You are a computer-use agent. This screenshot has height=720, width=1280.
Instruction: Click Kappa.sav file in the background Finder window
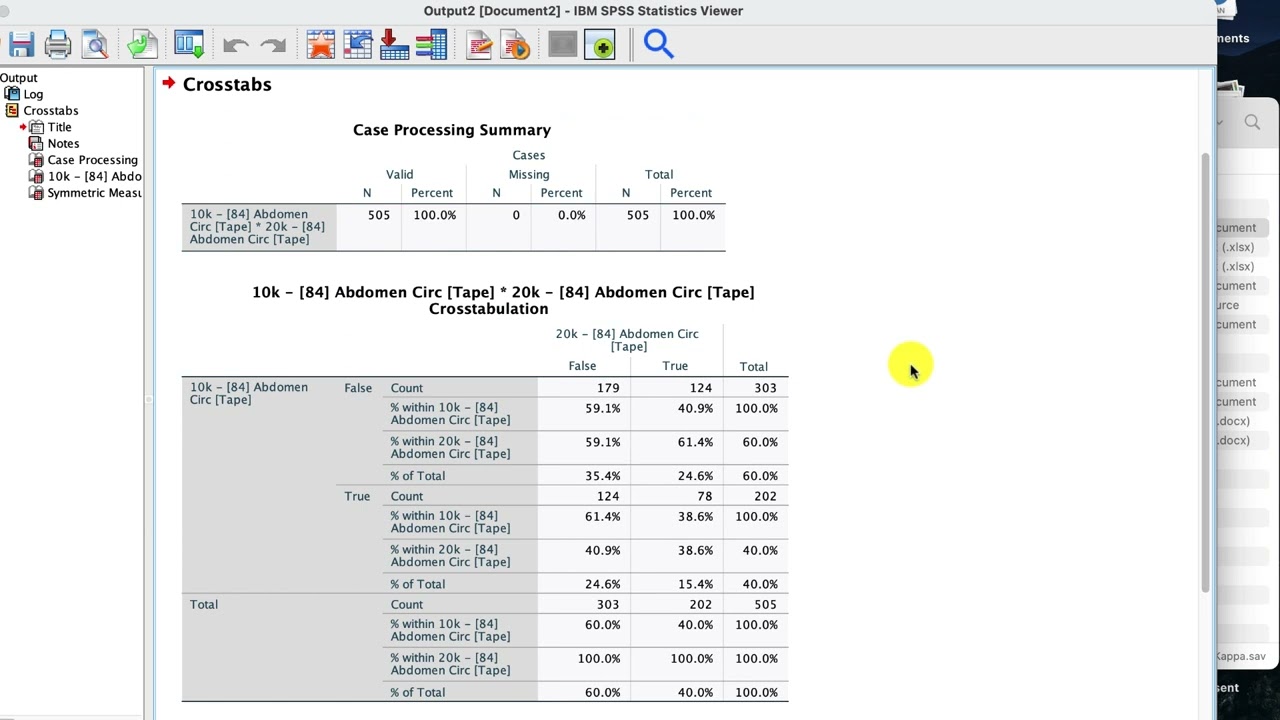tap(1241, 656)
